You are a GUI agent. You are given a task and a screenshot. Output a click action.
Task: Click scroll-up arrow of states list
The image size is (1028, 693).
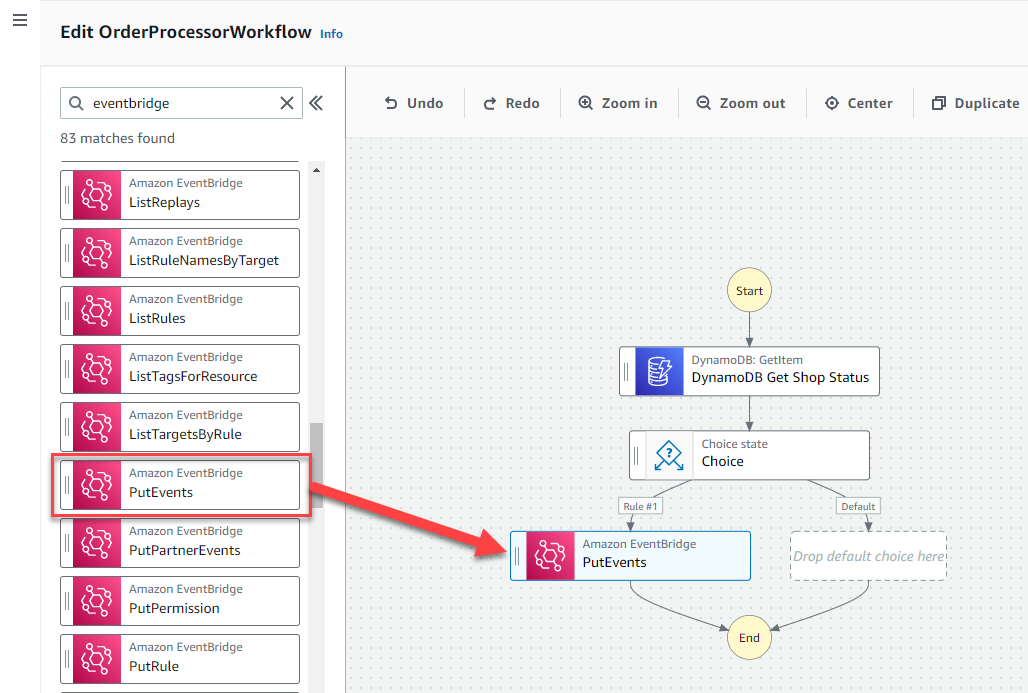(x=317, y=170)
